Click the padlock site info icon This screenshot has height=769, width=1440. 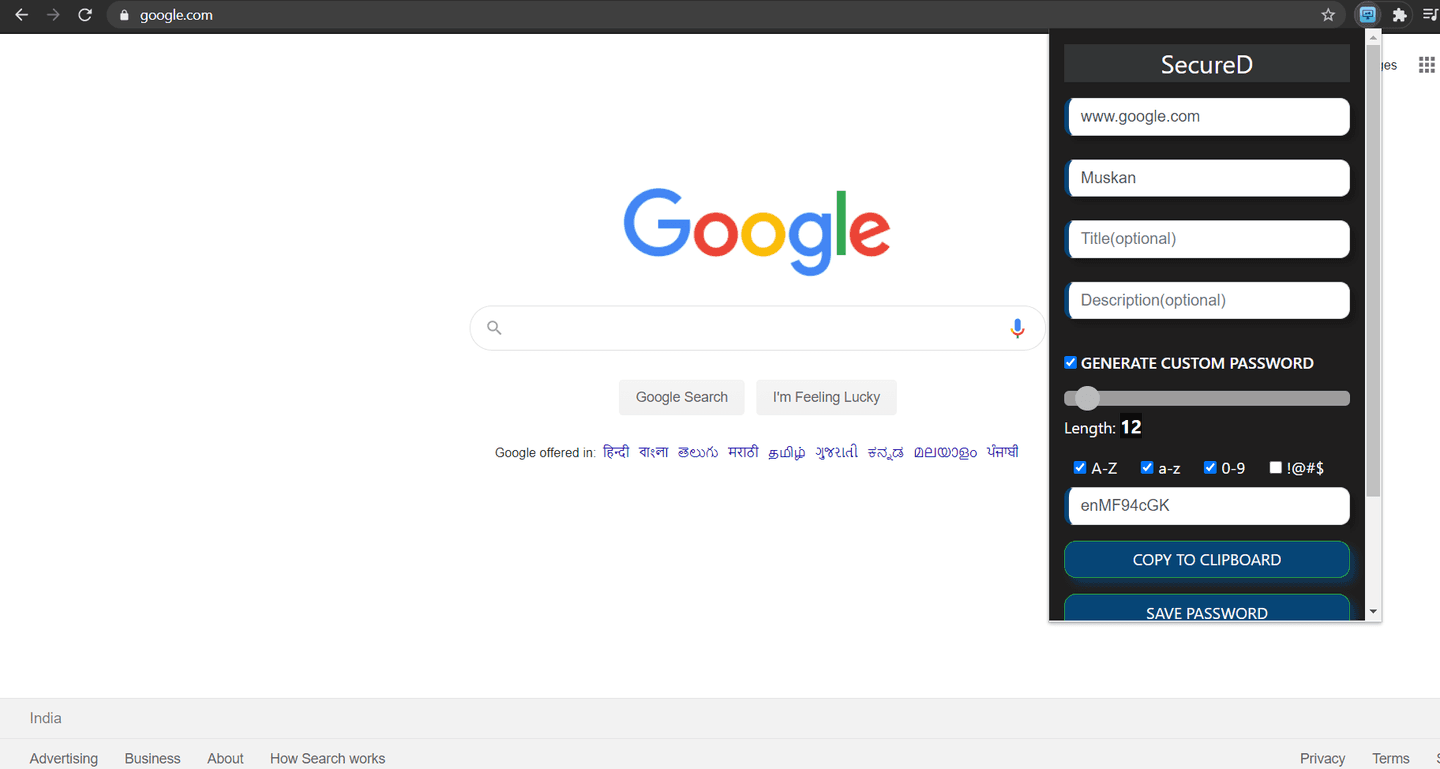[124, 15]
